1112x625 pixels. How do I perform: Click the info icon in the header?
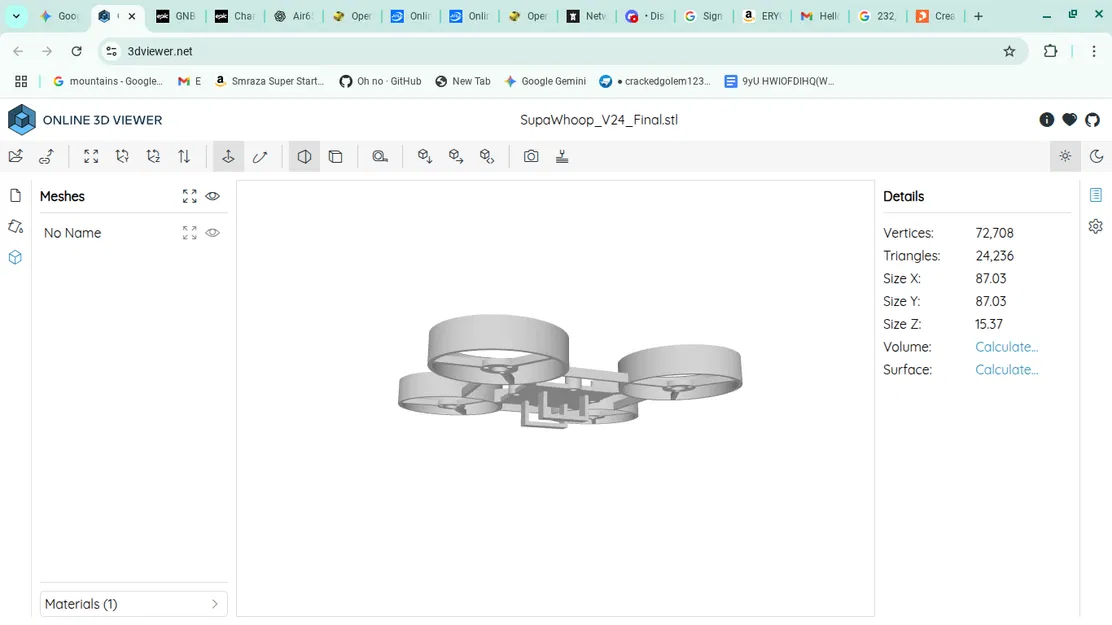[x=1046, y=119]
